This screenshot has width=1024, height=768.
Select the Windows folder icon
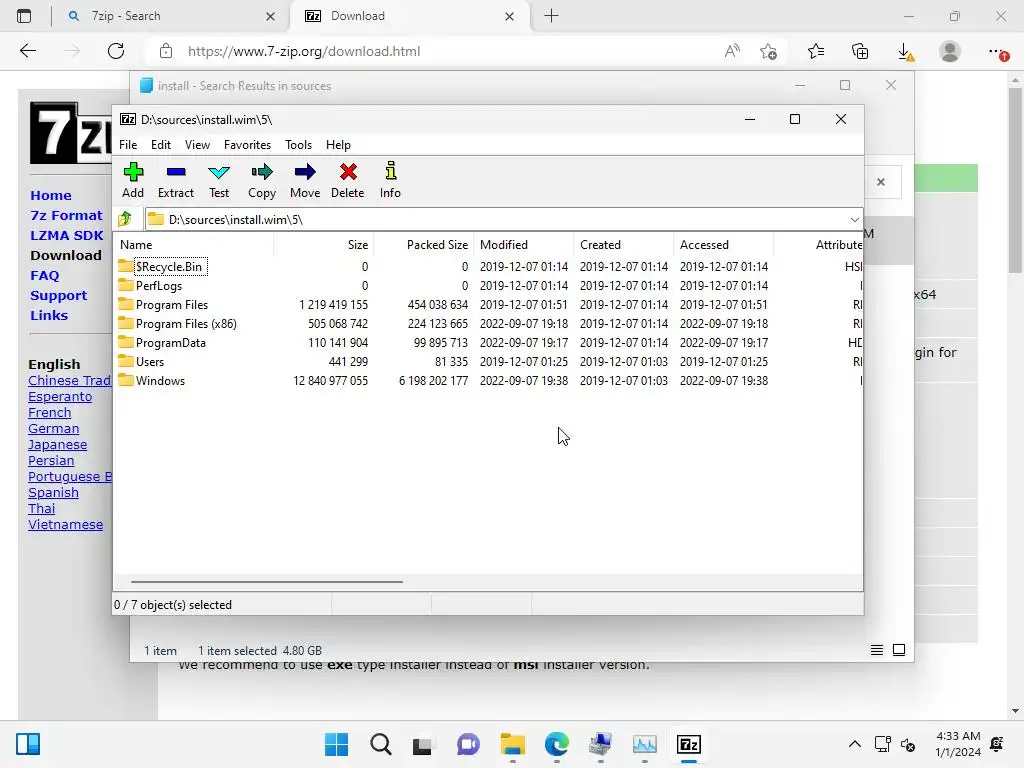pos(125,380)
